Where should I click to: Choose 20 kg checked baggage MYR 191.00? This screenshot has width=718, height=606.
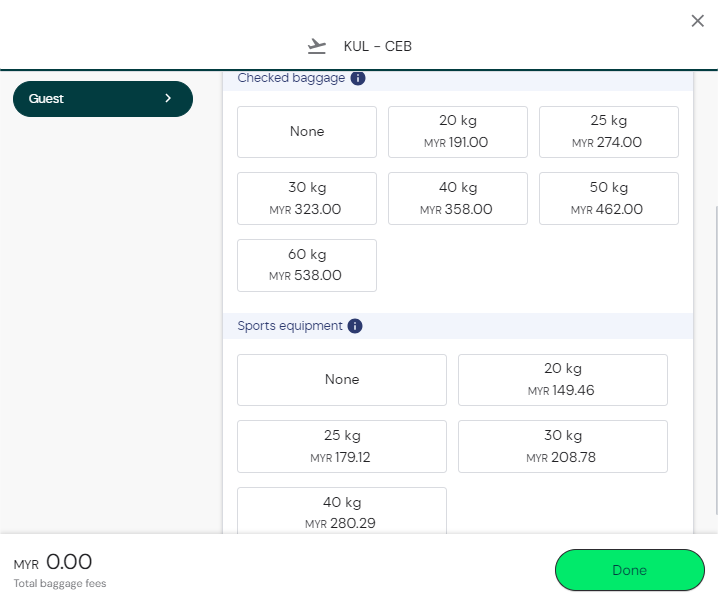[x=457, y=132]
